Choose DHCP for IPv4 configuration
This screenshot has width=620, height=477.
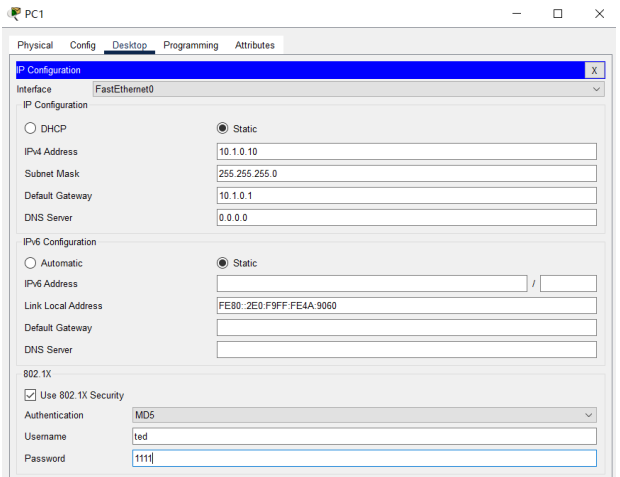click(30, 129)
